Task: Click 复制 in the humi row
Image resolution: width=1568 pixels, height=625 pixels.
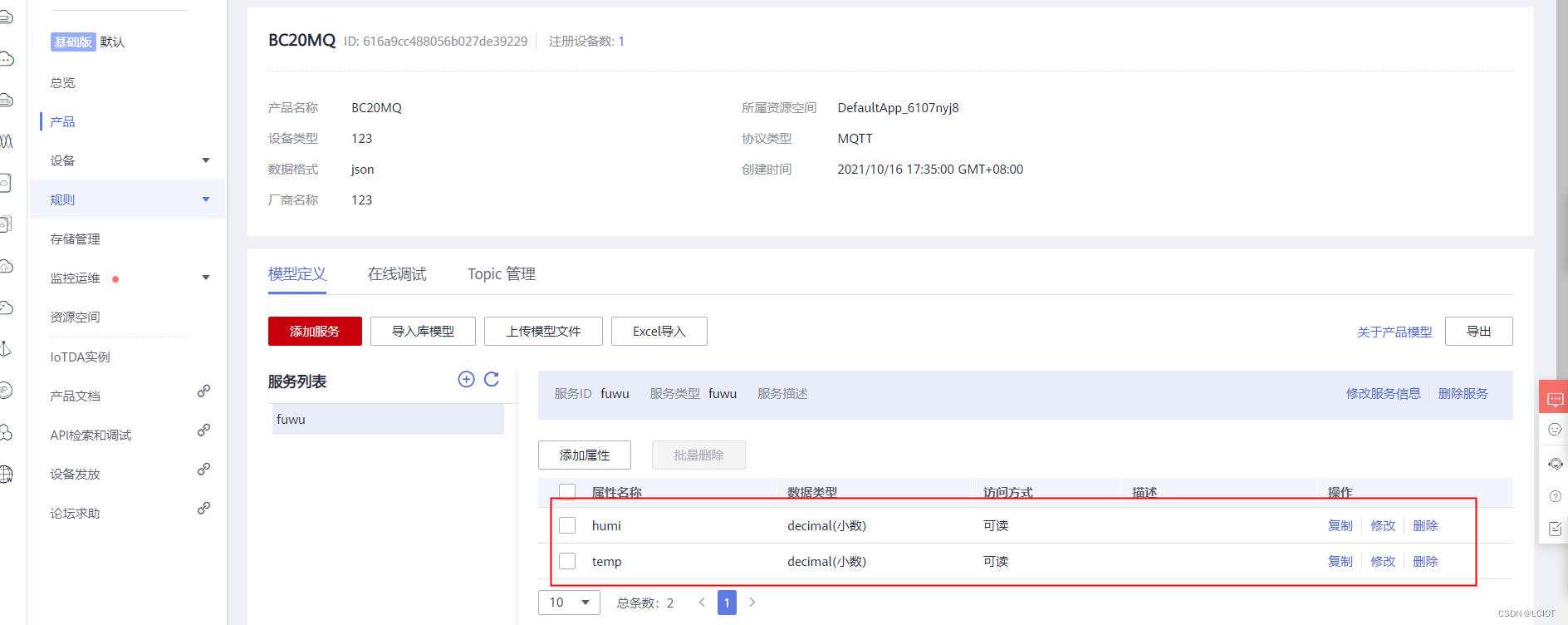Action: (1340, 525)
